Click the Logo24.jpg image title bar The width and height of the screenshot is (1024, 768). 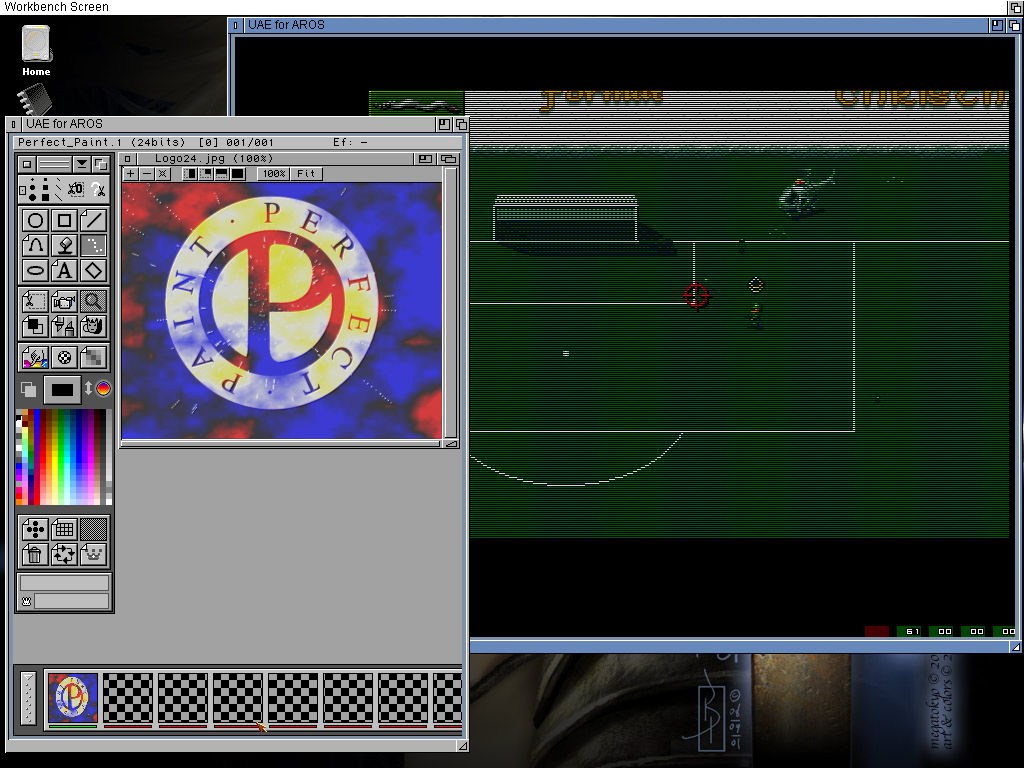[274, 159]
